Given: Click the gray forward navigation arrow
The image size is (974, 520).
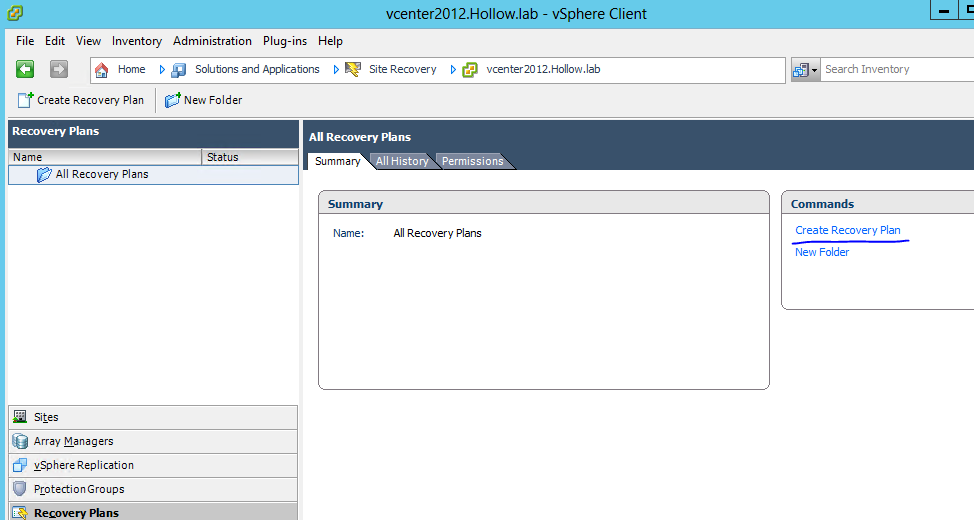Looking at the screenshot, I should point(59,69).
